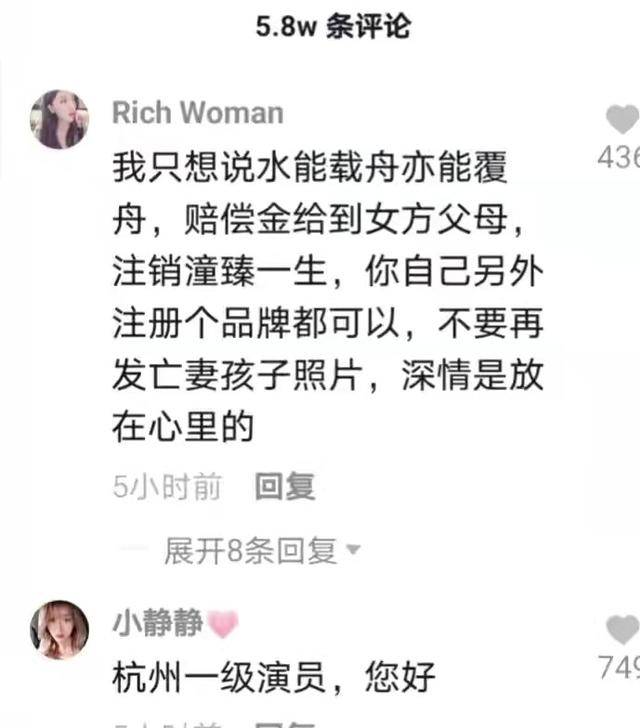Like 小静静's comment with heart icon
Image resolution: width=640 pixels, height=728 pixels.
[x=623, y=630]
